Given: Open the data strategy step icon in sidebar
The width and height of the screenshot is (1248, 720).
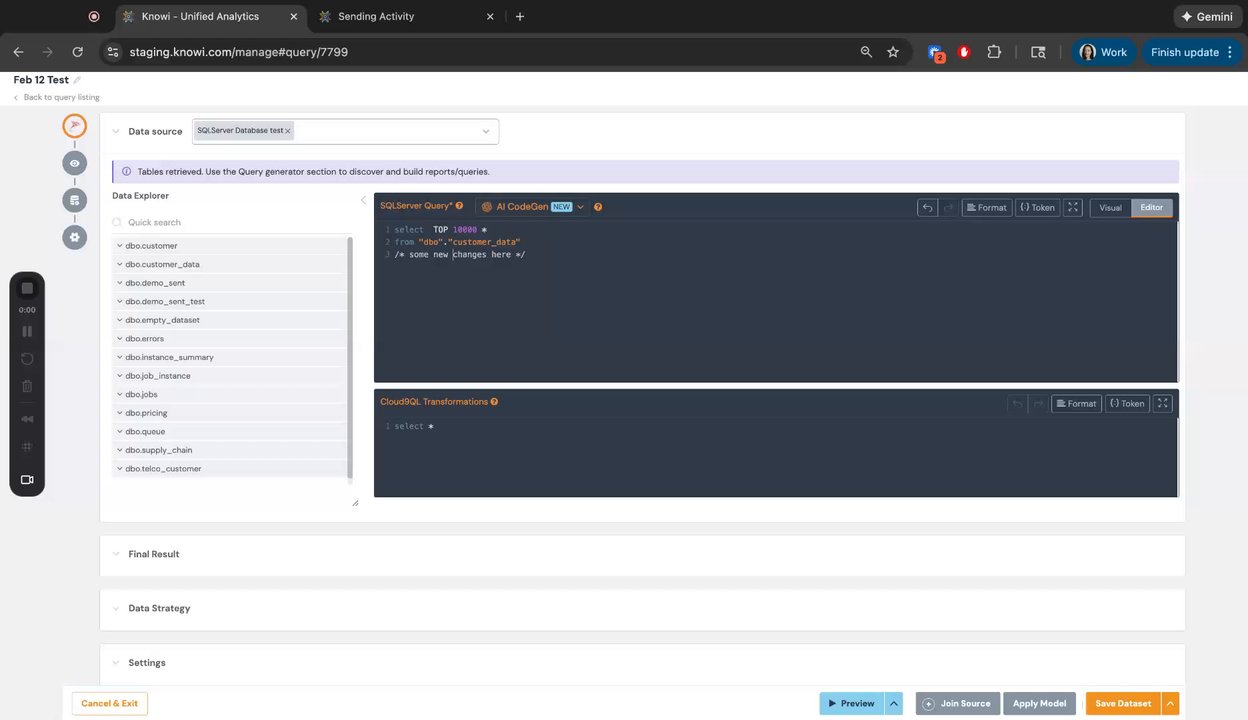Looking at the screenshot, I should [x=74, y=200].
